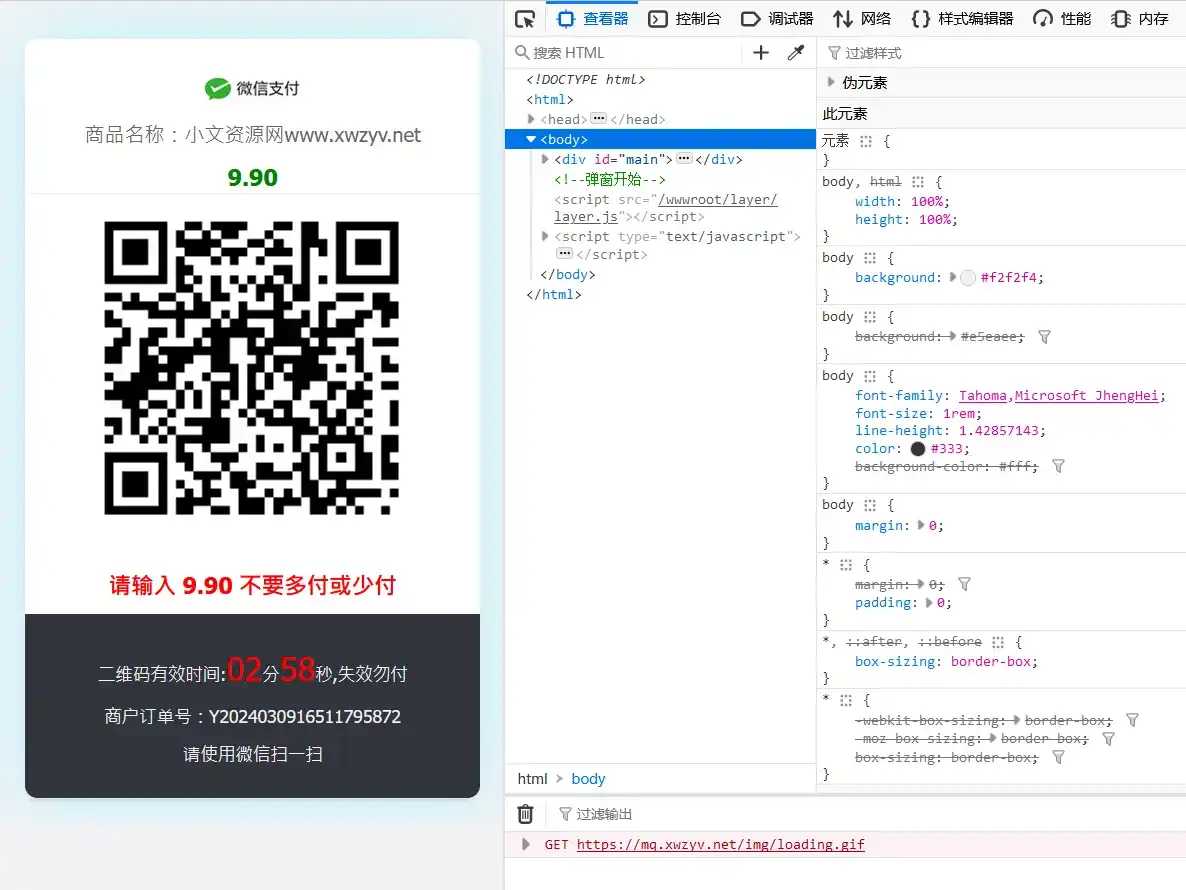Select the html opening tag row

coord(550,100)
